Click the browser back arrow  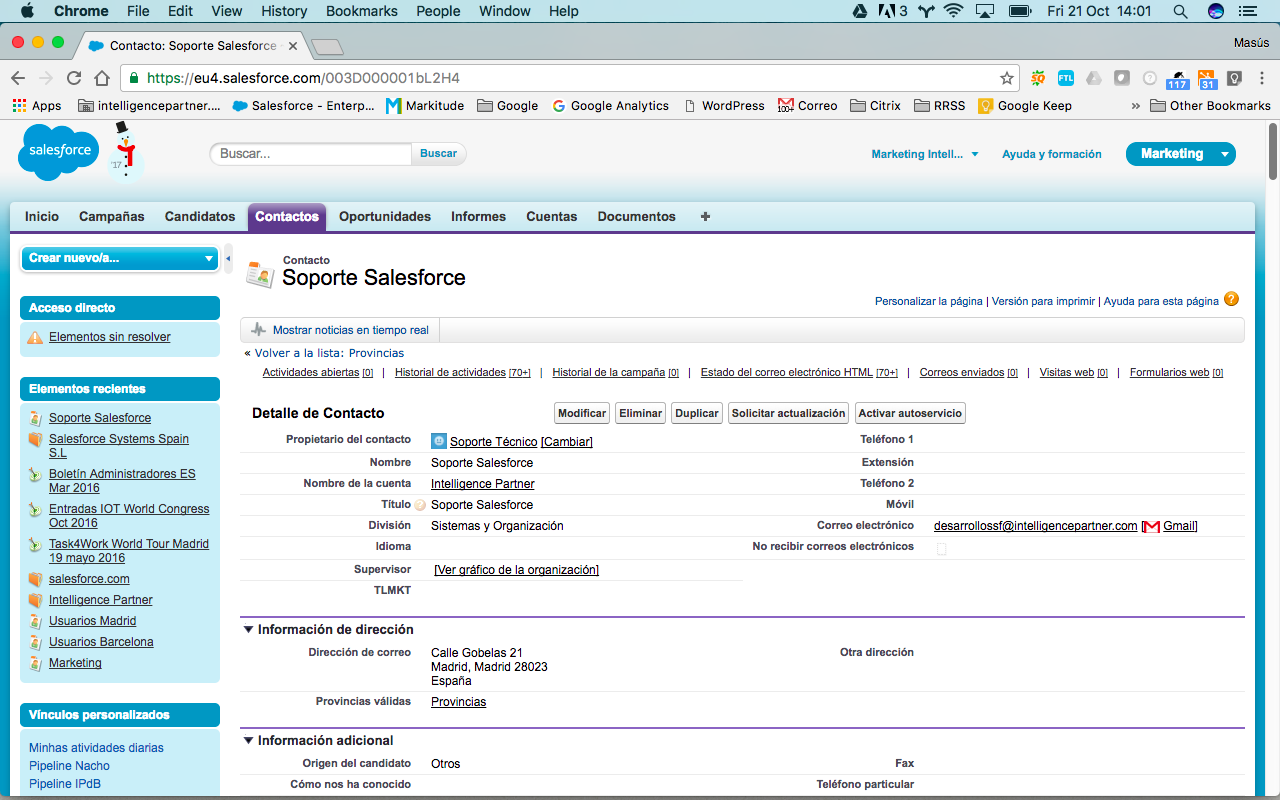coord(18,78)
